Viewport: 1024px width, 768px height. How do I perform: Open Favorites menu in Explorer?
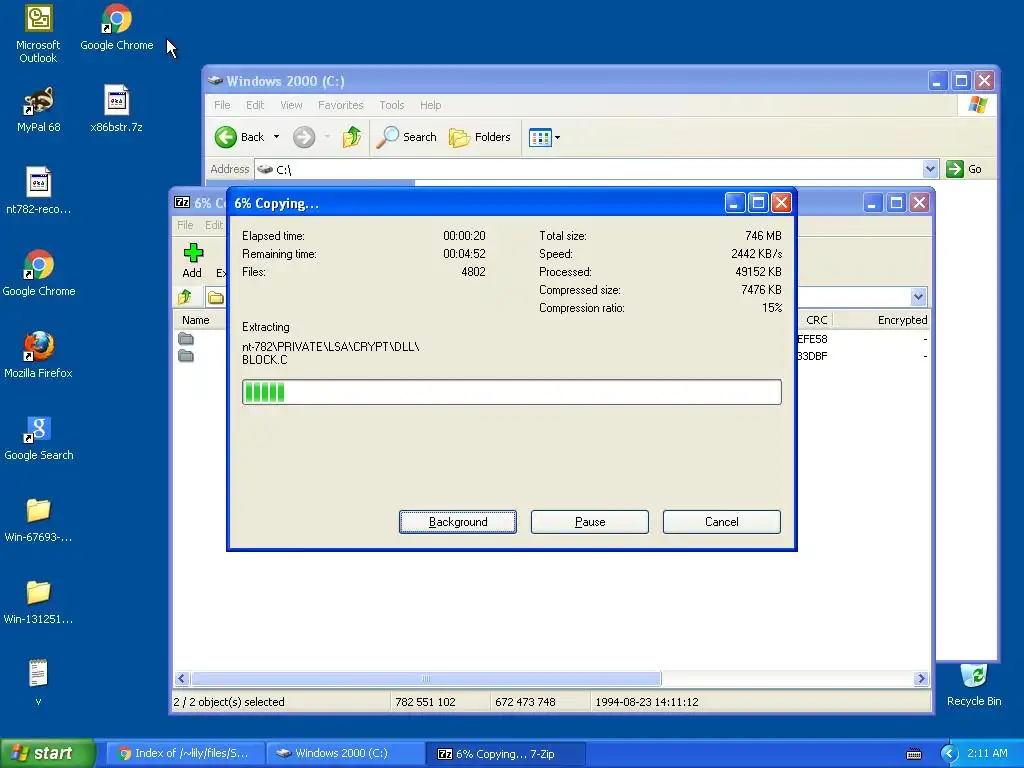[x=340, y=105]
